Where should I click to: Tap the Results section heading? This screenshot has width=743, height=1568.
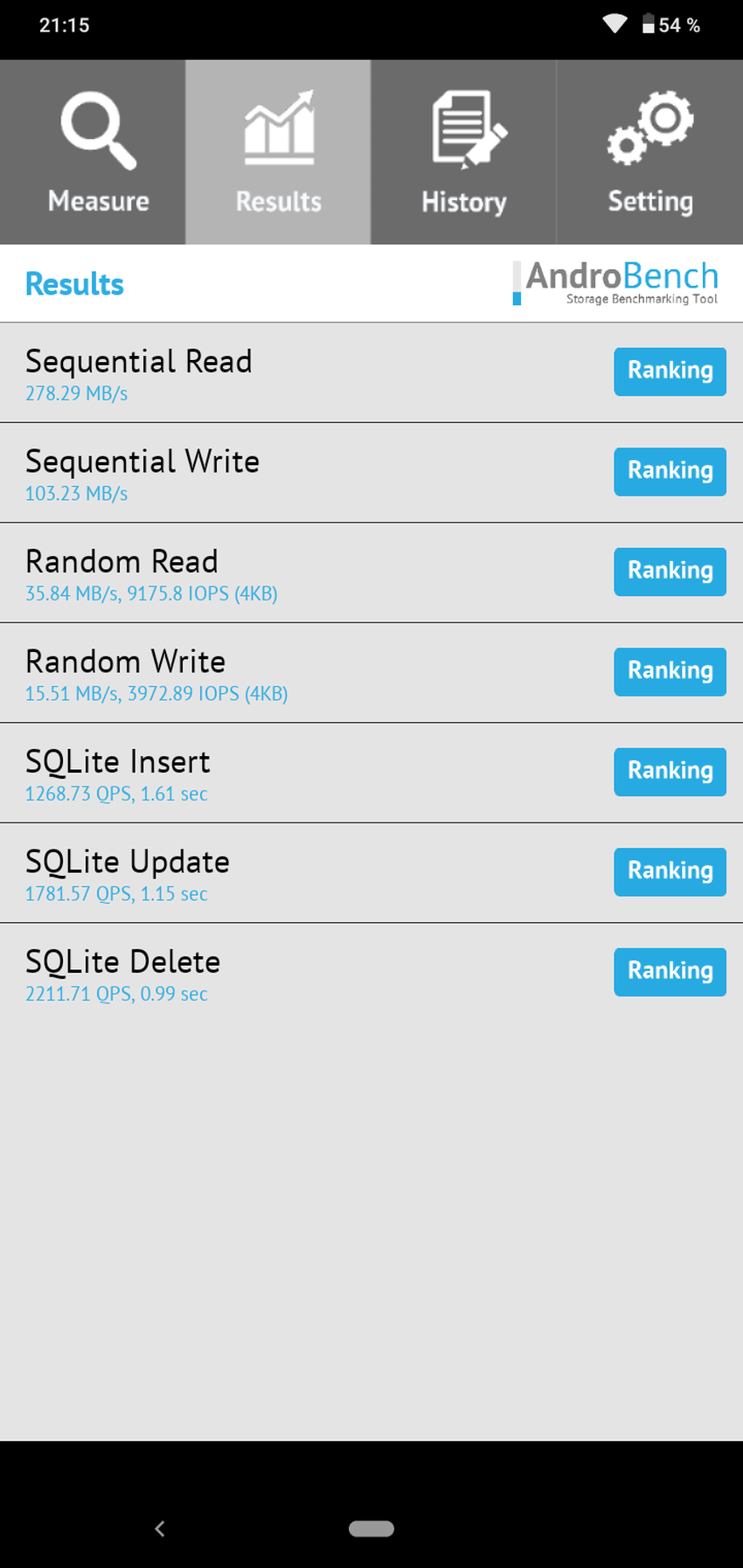(74, 284)
